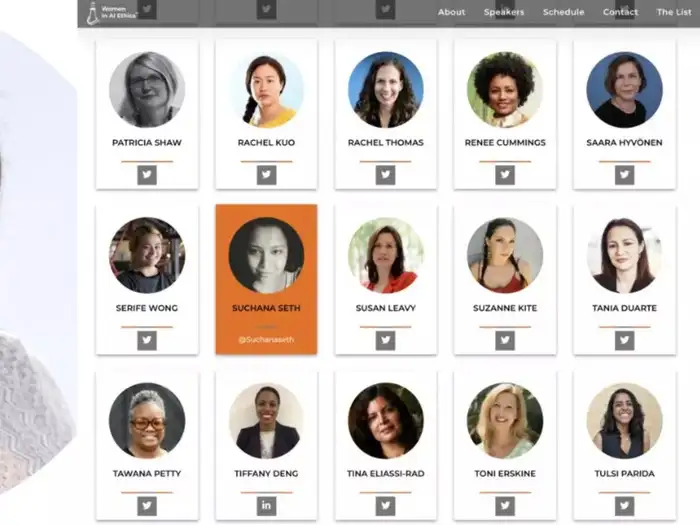Open Saara Hyvönen's Twitter icon

[625, 175]
